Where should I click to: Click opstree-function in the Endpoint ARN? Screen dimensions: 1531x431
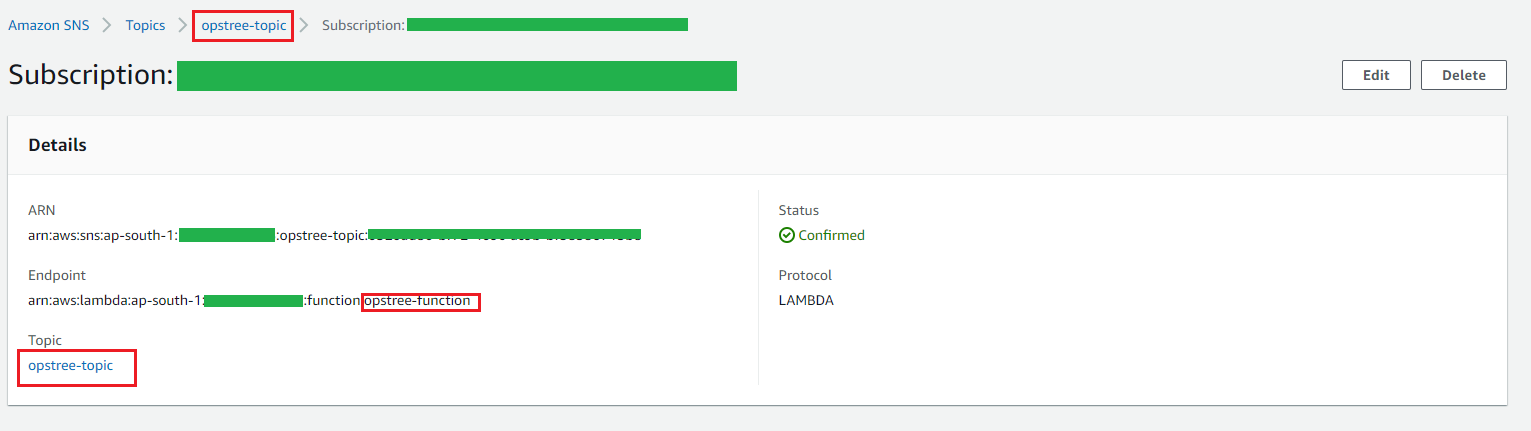click(418, 301)
